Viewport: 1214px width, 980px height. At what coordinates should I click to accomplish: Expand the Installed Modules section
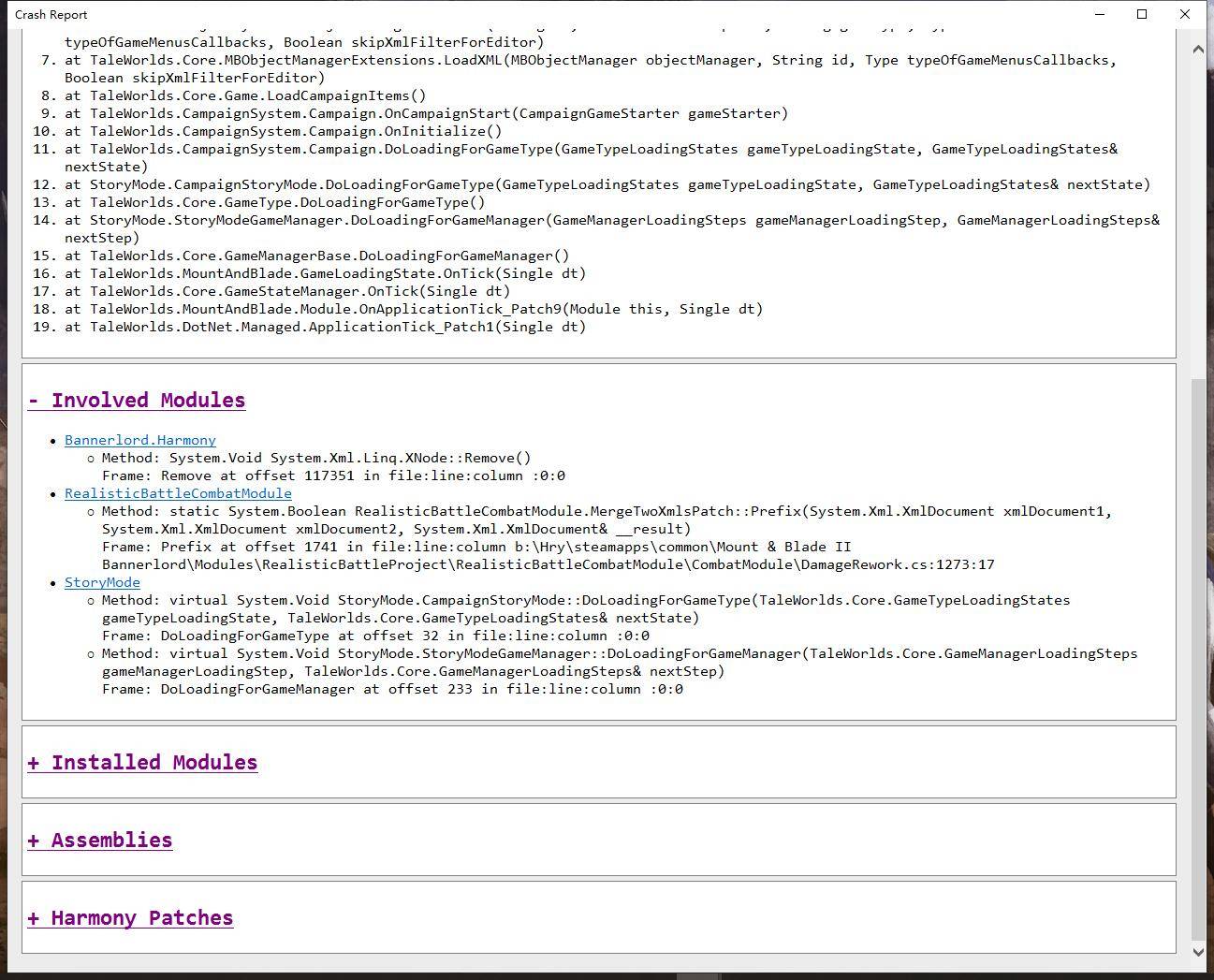tap(142, 763)
